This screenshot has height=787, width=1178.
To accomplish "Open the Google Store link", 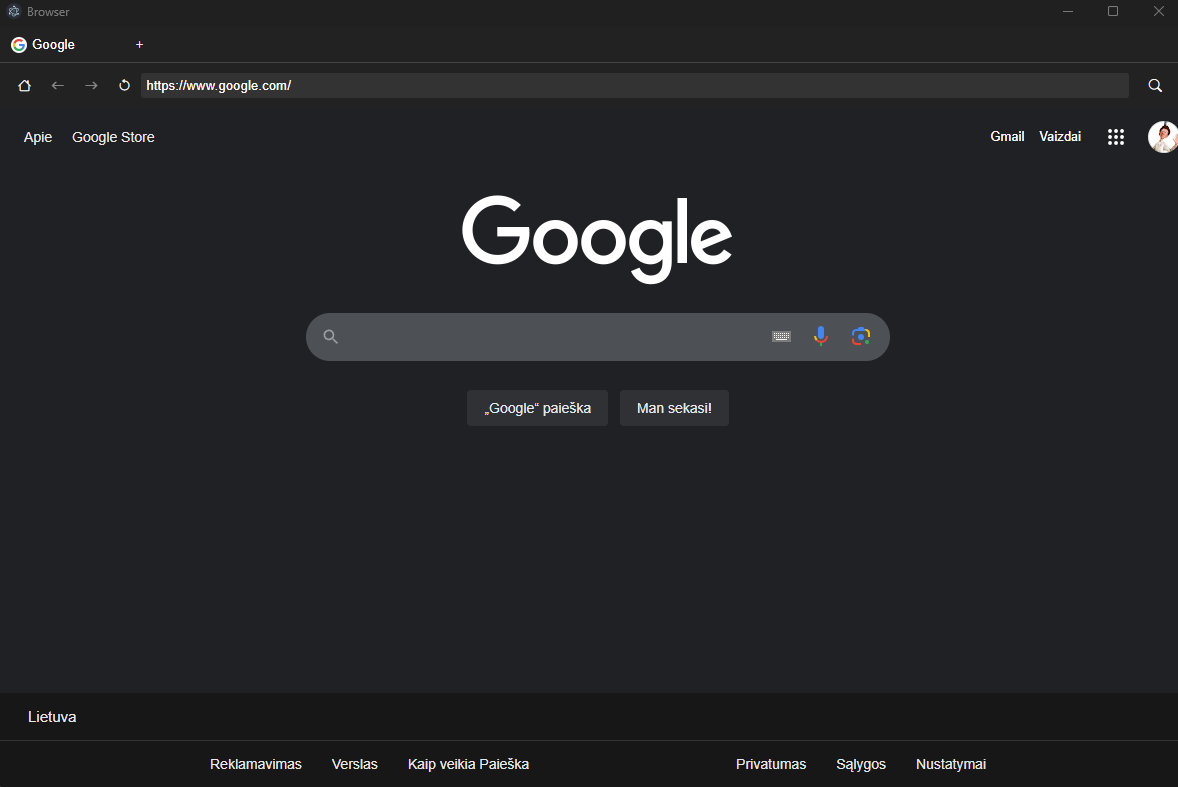I will click(113, 137).
